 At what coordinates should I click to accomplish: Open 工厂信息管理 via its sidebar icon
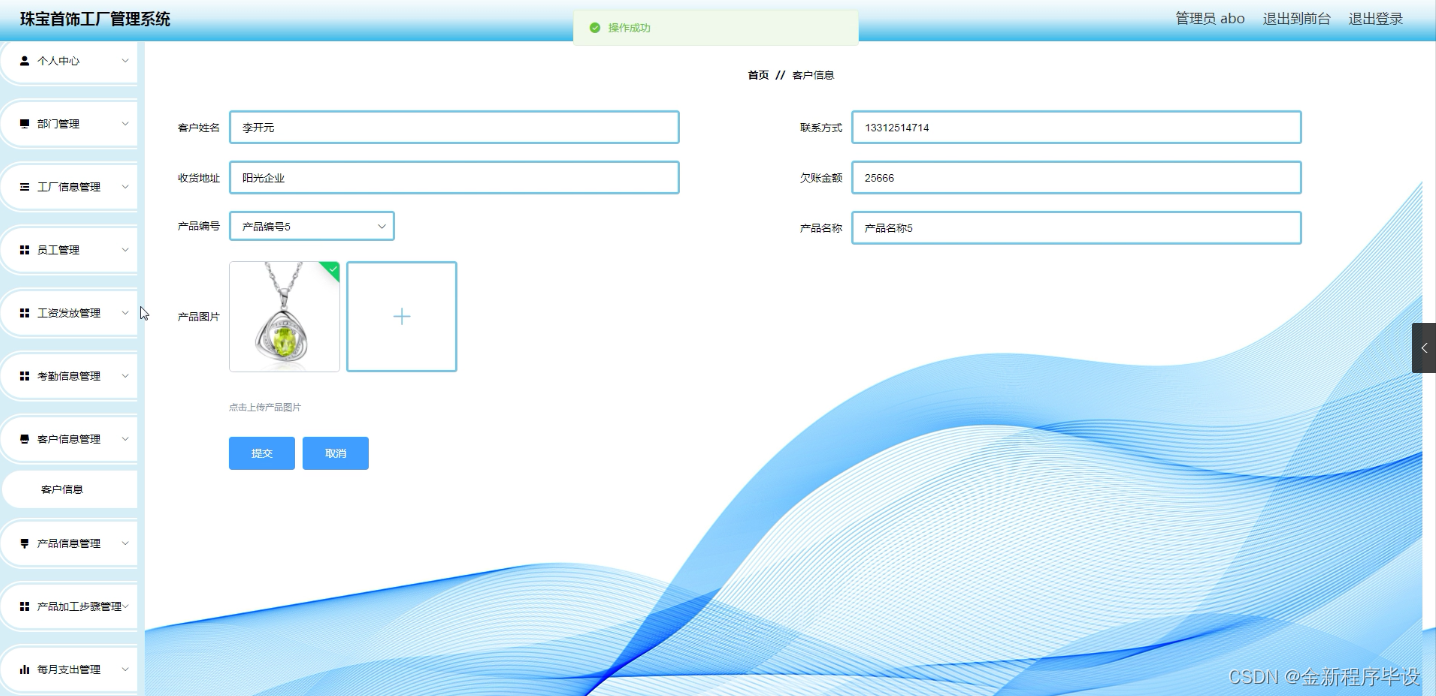[x=22, y=186]
